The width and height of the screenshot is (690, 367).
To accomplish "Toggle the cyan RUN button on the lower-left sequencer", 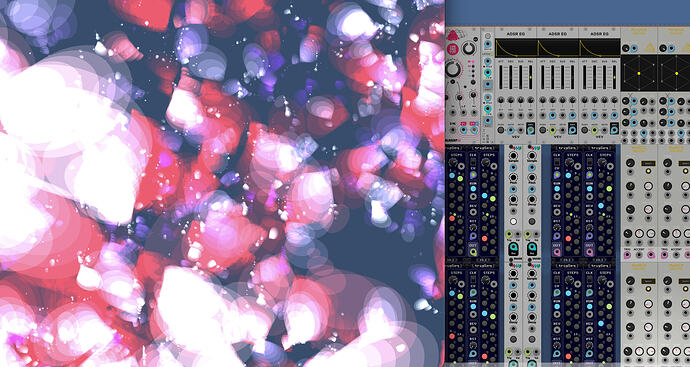I will coord(473,306).
